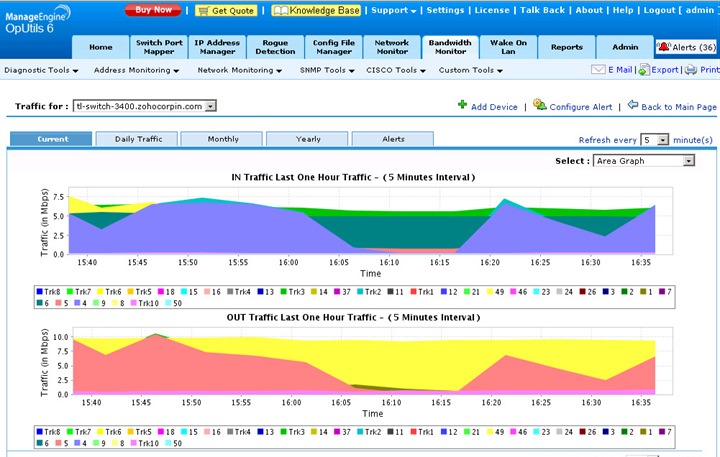Click the shopping cart icon in Get Quote
Screen dimensions: 720x457
pyautogui.click(x=203, y=10)
